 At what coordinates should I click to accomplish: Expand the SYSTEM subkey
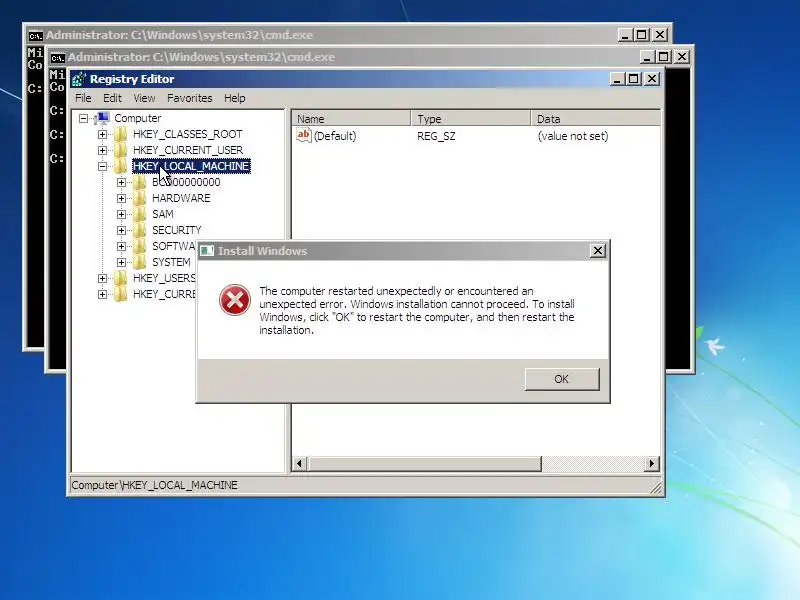click(121, 262)
